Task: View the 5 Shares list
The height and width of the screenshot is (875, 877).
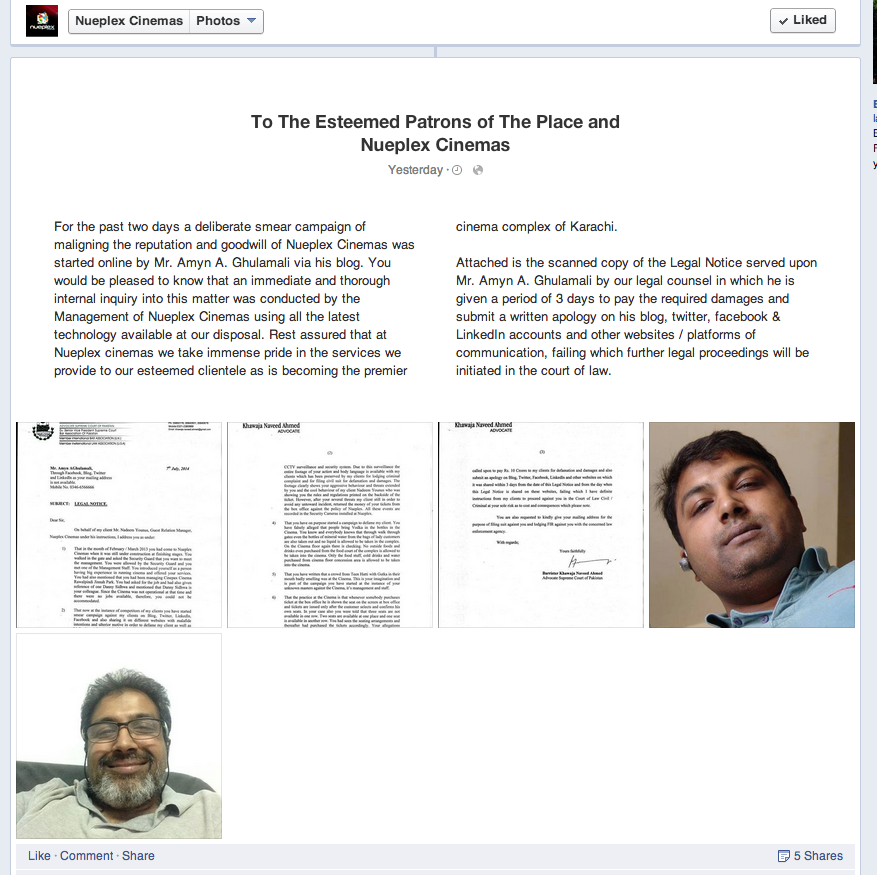Action: pos(818,856)
